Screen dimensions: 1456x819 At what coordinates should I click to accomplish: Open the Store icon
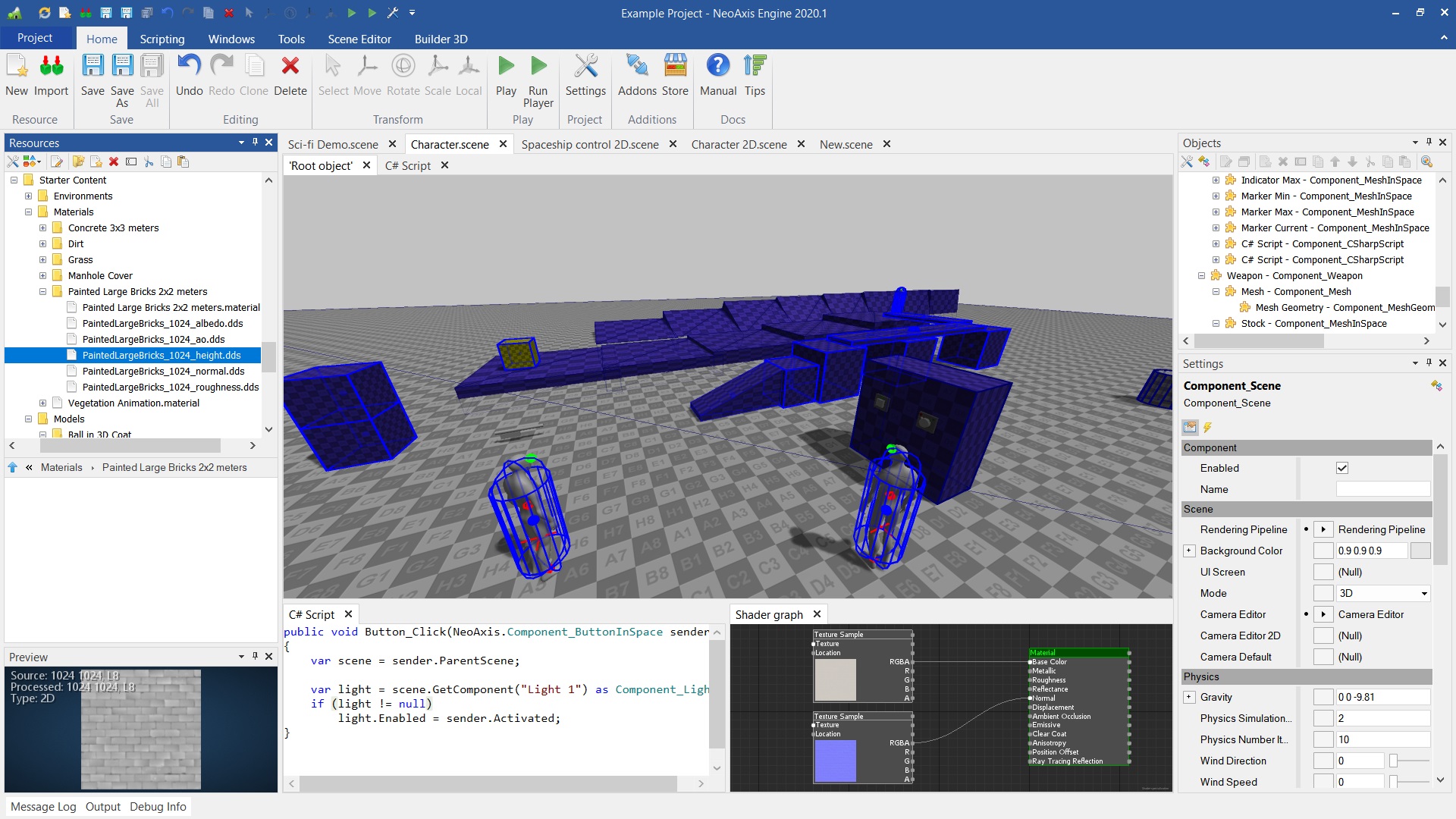[x=674, y=67]
